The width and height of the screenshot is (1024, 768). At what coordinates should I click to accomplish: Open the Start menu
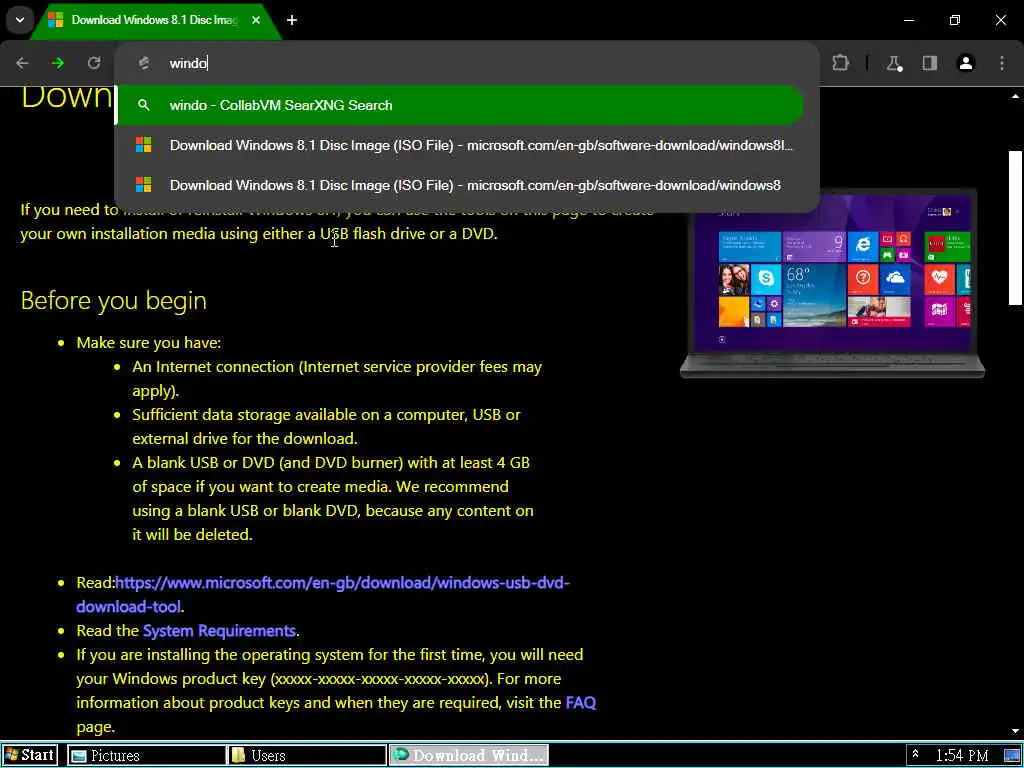[29, 755]
